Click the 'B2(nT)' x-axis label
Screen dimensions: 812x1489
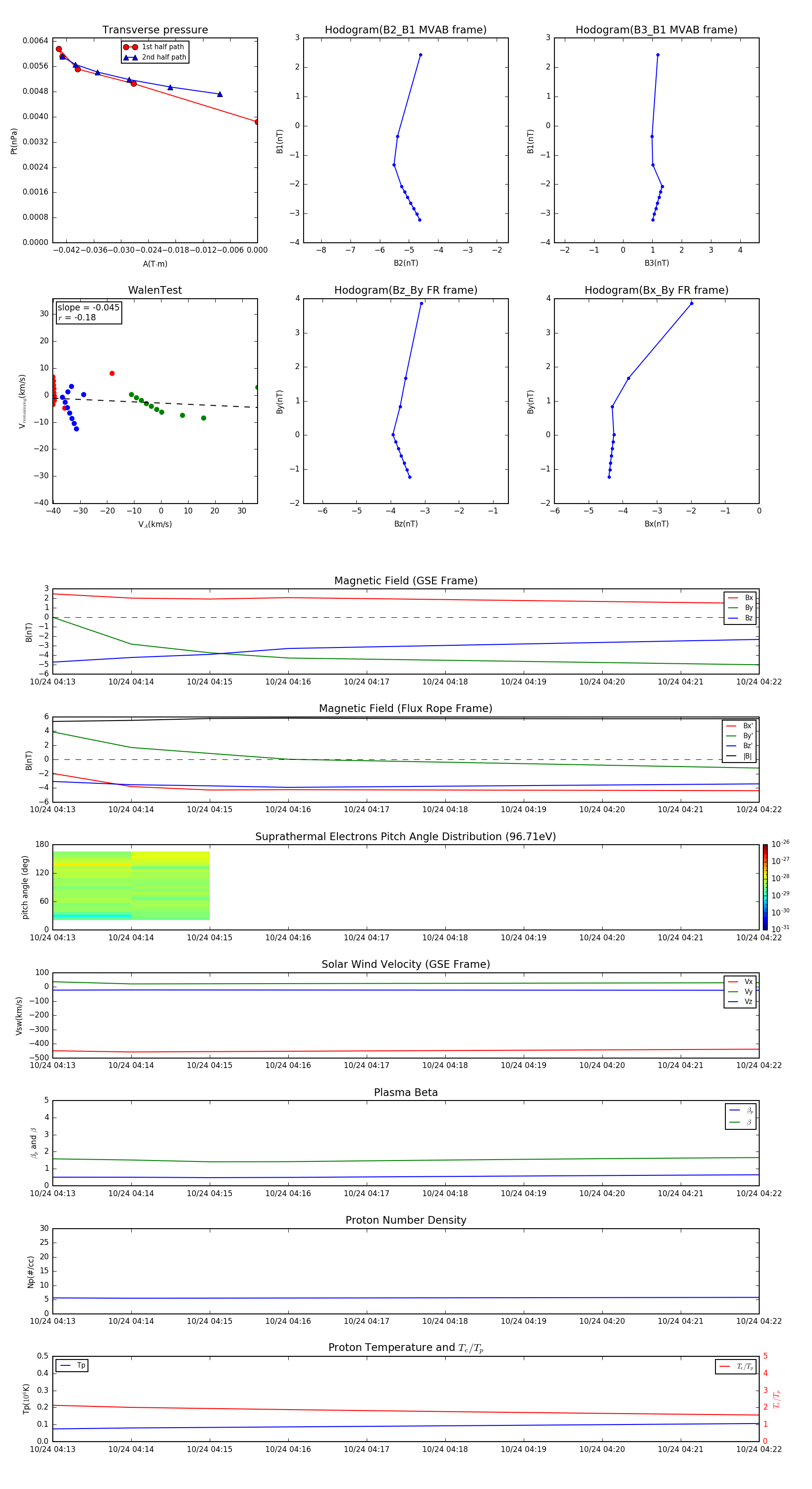406,264
